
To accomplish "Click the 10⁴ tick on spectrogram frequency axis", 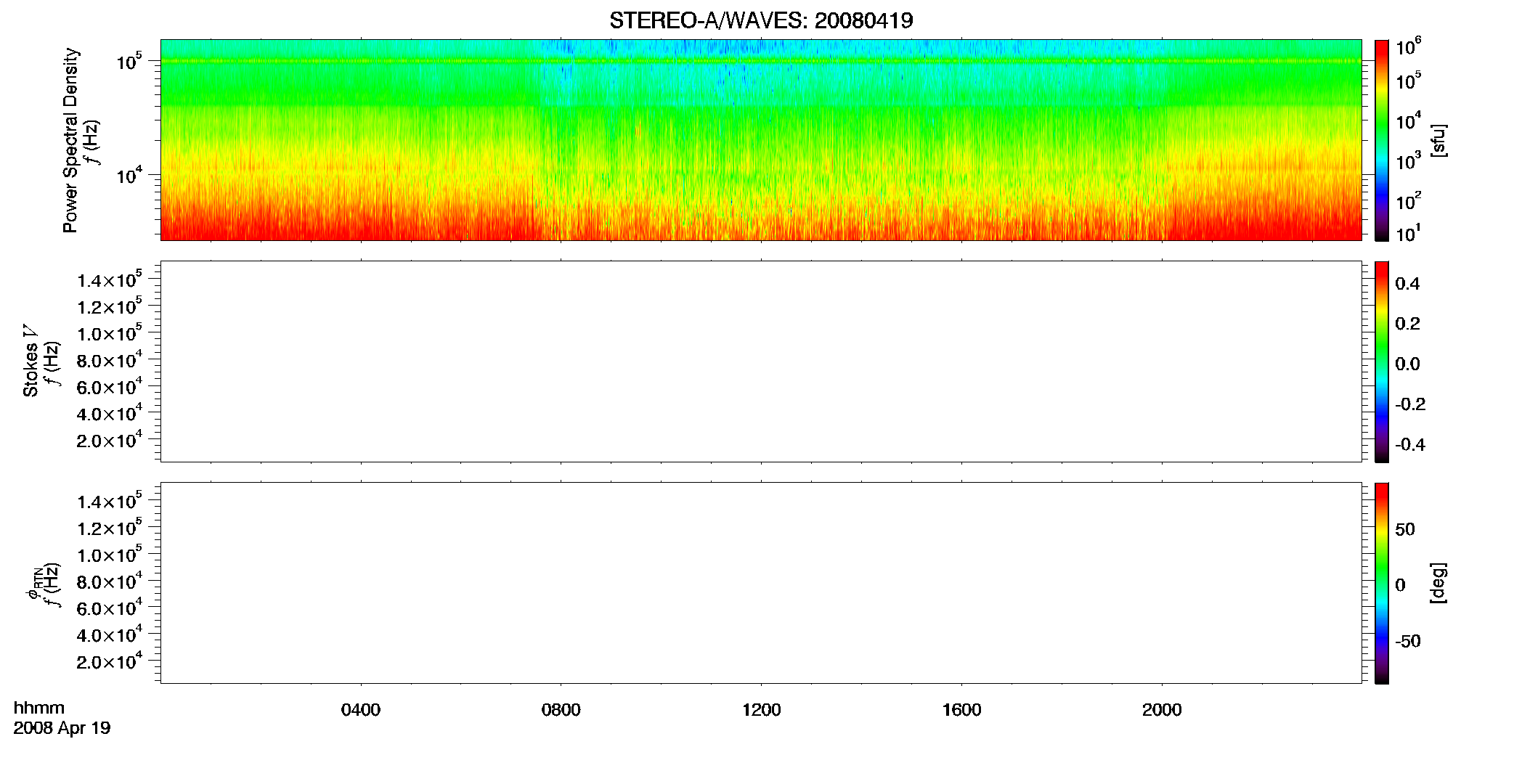I will pos(129,174).
